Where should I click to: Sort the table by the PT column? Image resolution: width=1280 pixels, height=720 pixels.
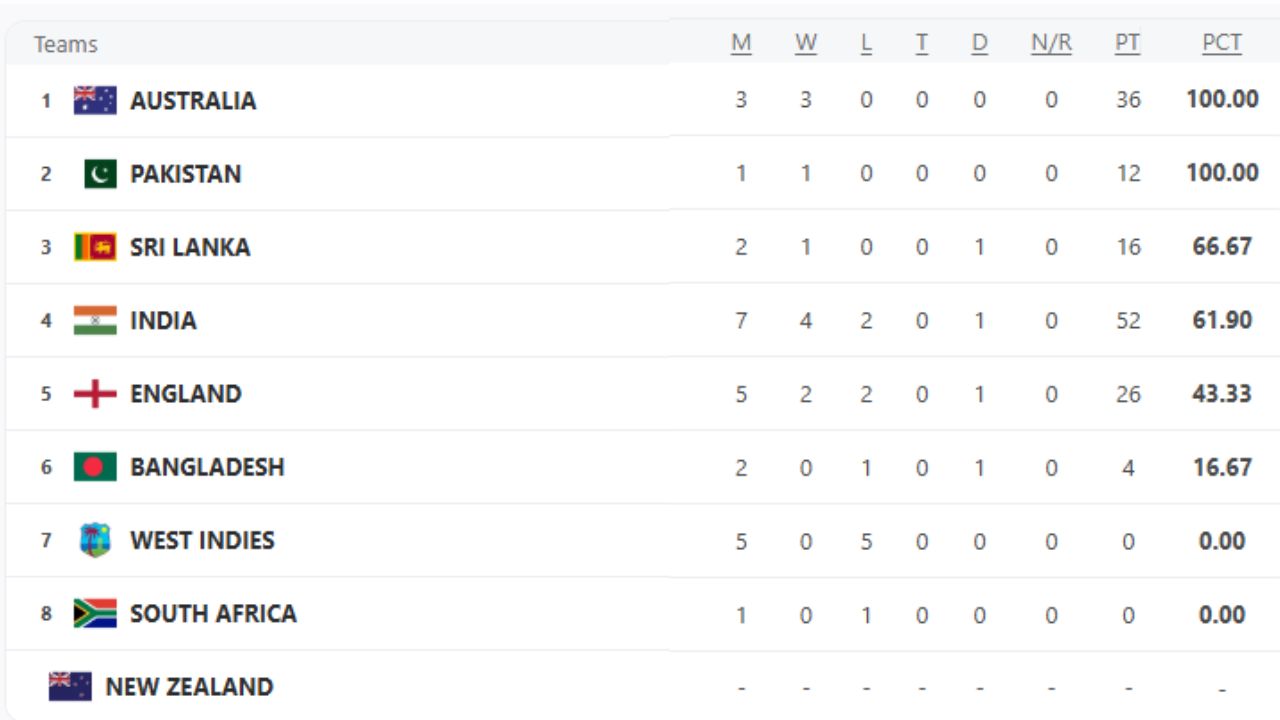(x=1126, y=43)
